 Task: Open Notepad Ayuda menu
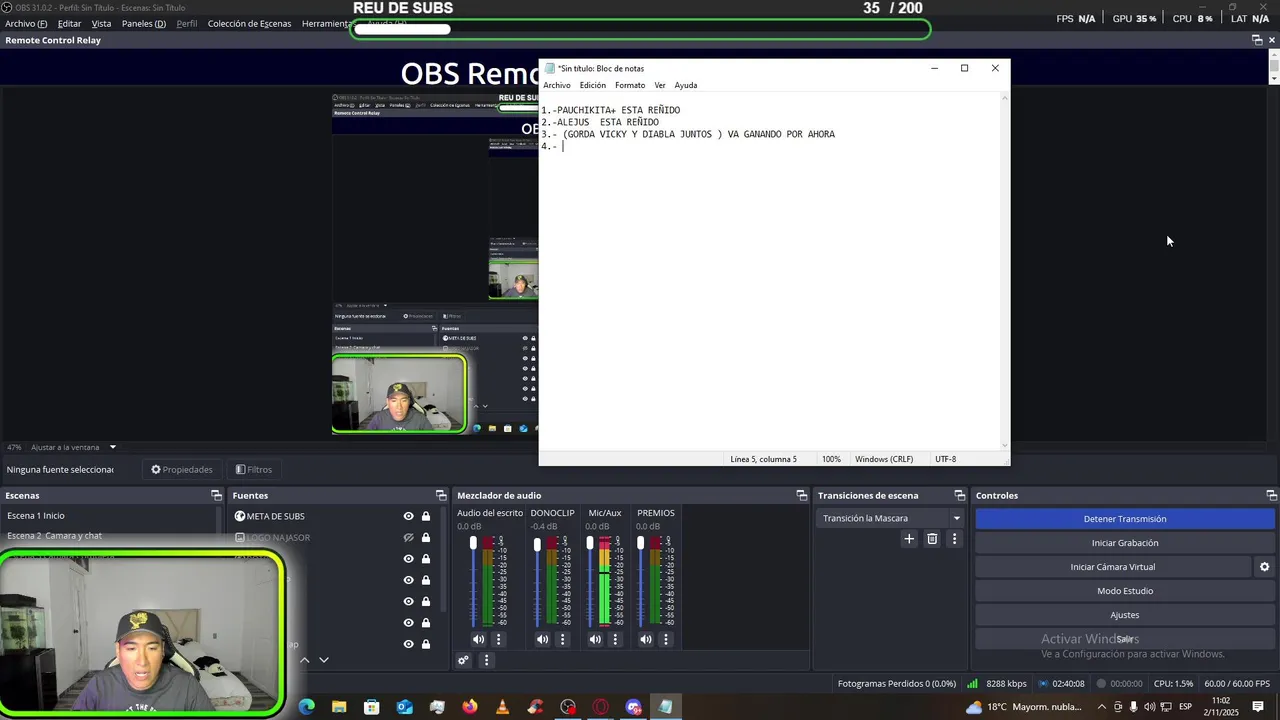tap(686, 85)
